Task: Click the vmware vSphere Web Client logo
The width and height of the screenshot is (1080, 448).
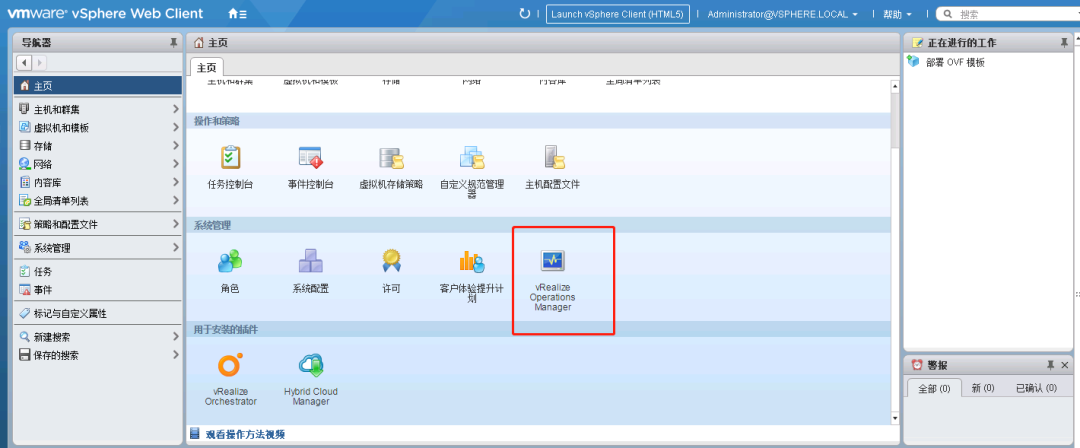Action: coord(105,13)
